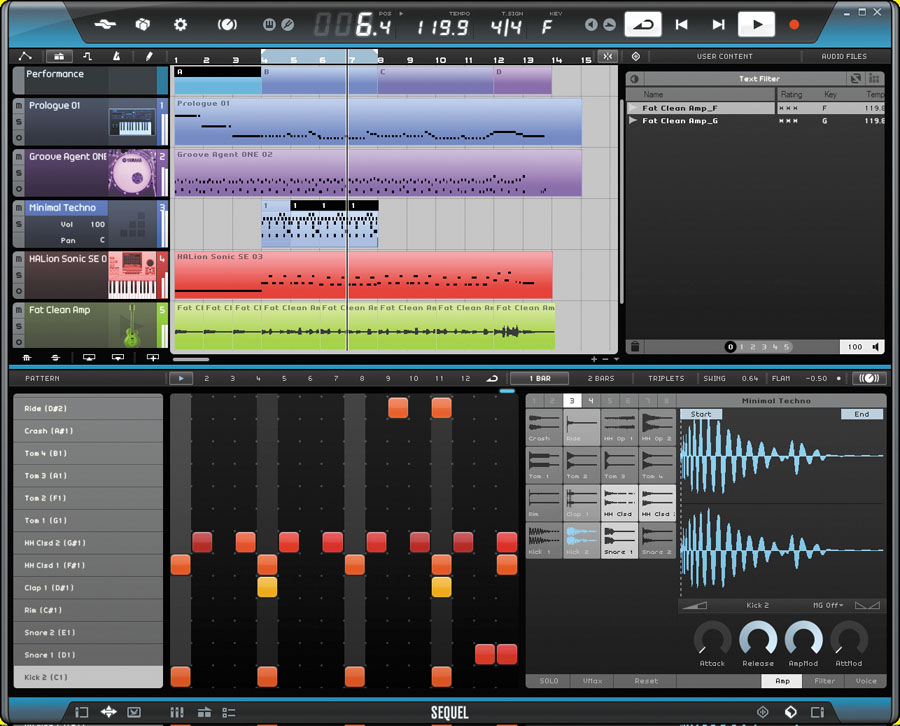The height and width of the screenshot is (726, 900).
Task: Preview the Fat Clean Amp_G file
Action: (633, 121)
